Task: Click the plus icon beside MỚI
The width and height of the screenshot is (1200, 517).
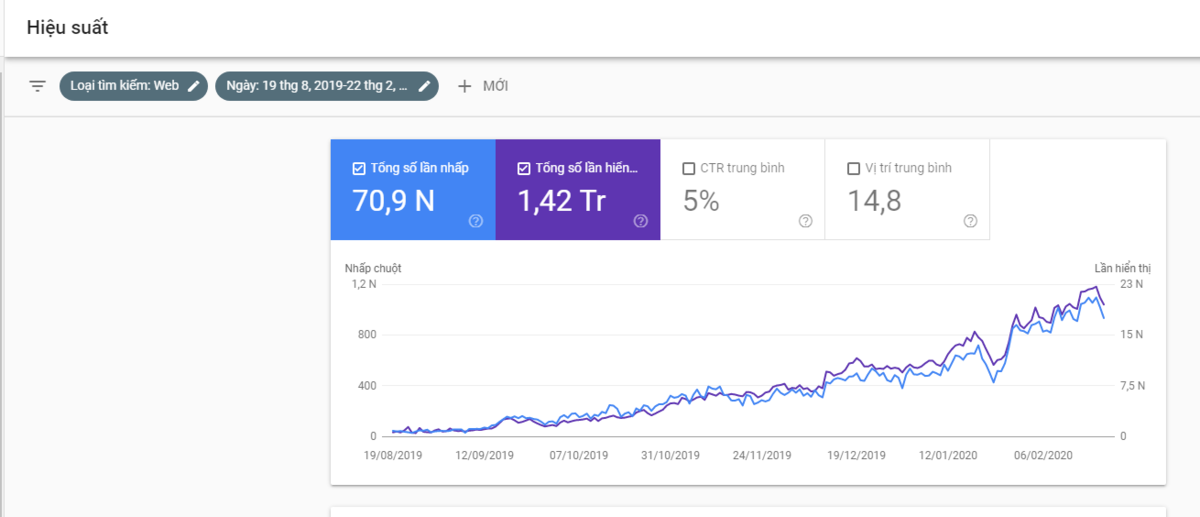Action: click(x=464, y=86)
